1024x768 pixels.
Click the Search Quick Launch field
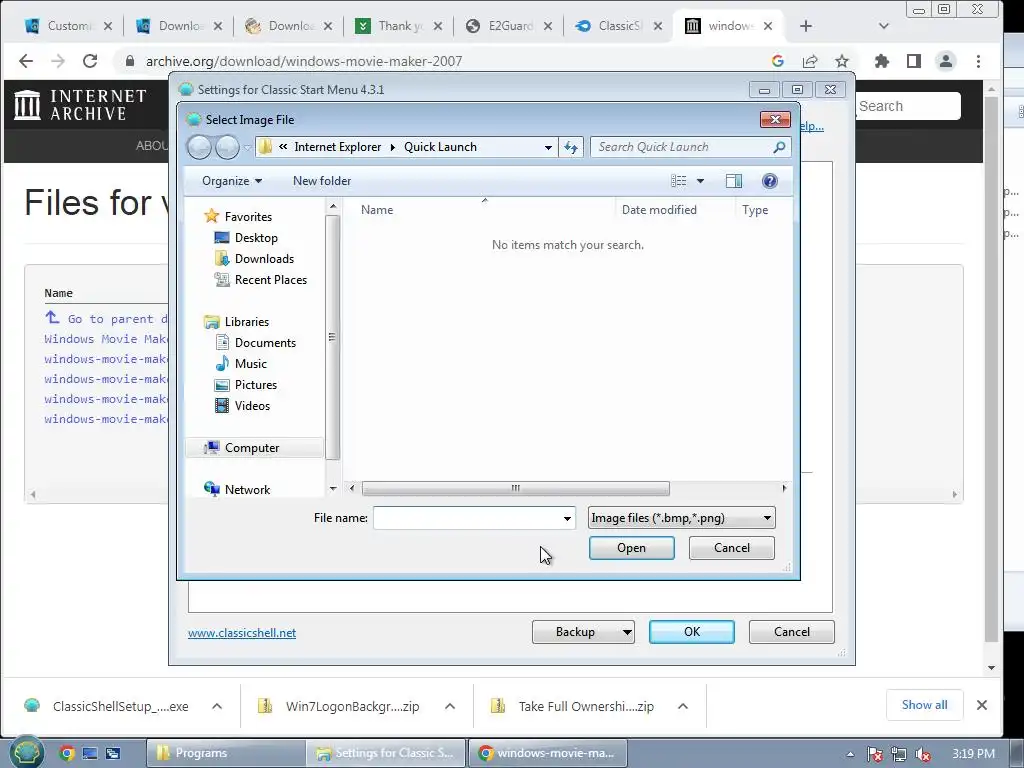coord(680,148)
